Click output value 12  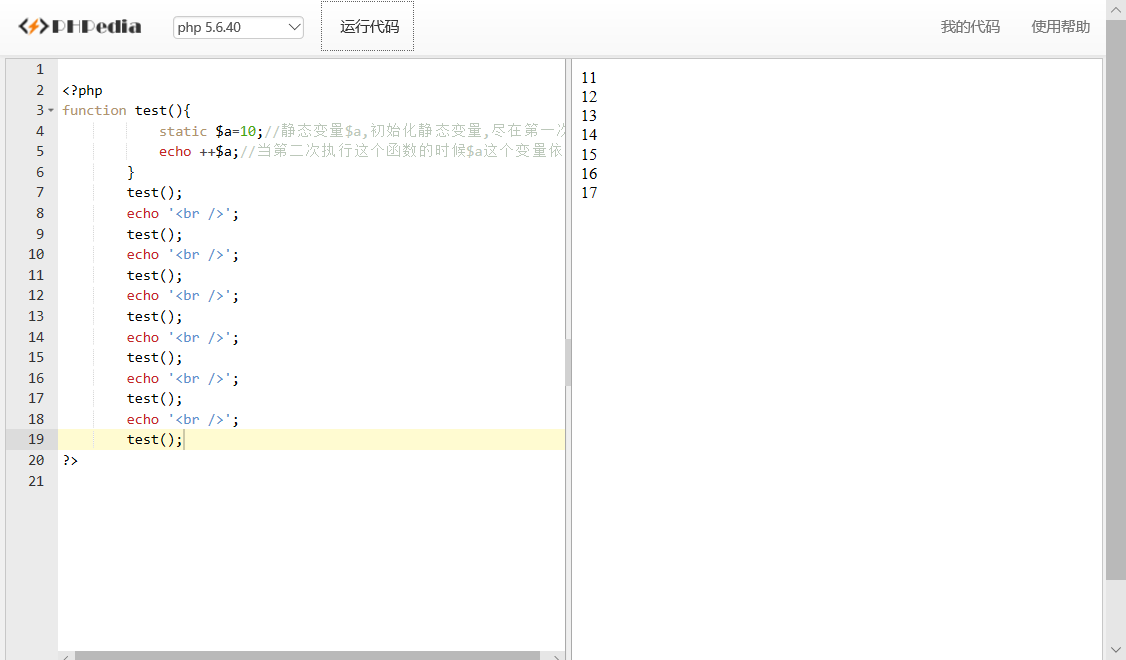[x=589, y=97]
